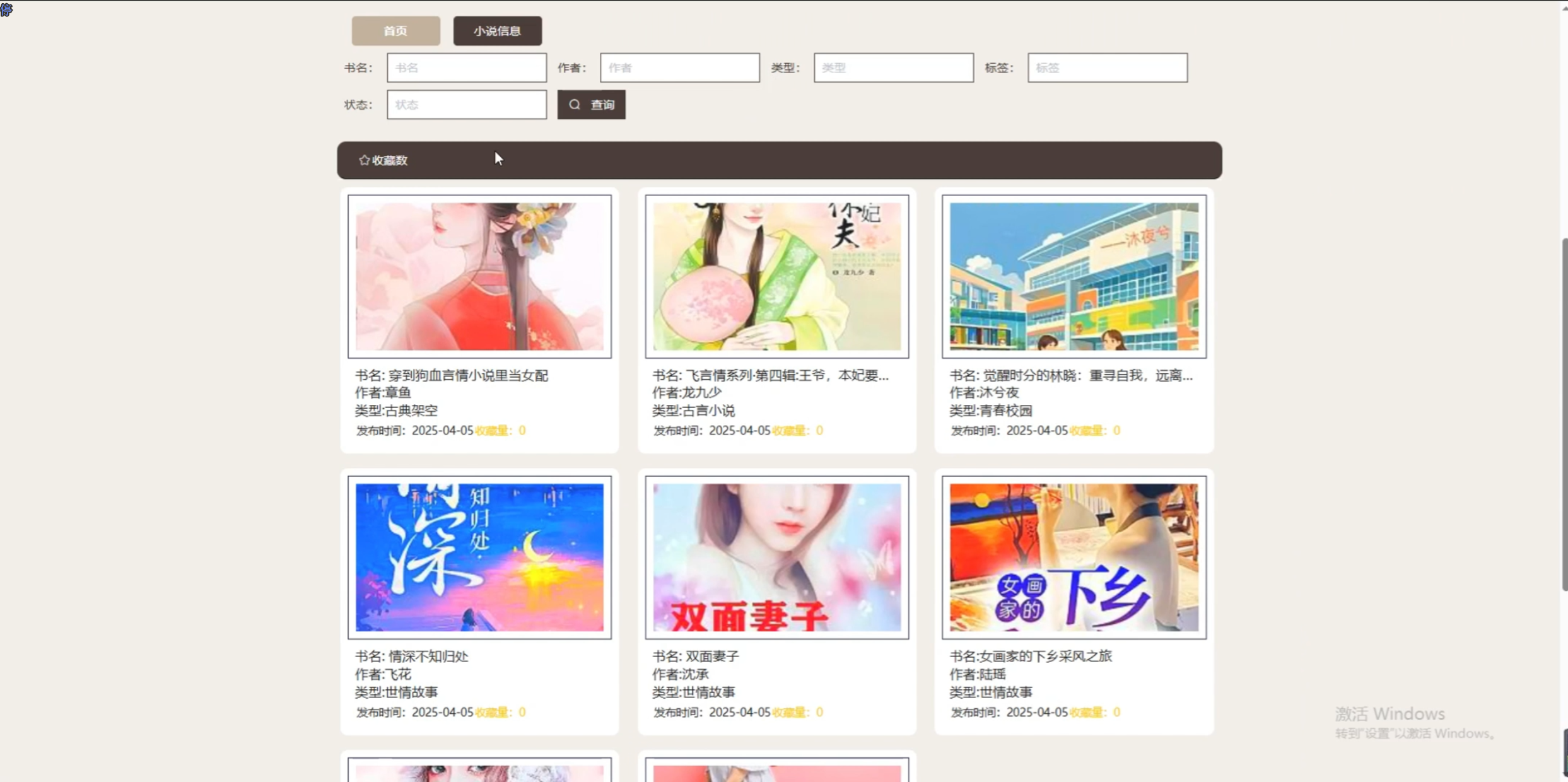Viewport: 1568px width, 782px height.
Task: Click 类型:世情故事 on the 双面妻子 card
Action: click(694, 692)
